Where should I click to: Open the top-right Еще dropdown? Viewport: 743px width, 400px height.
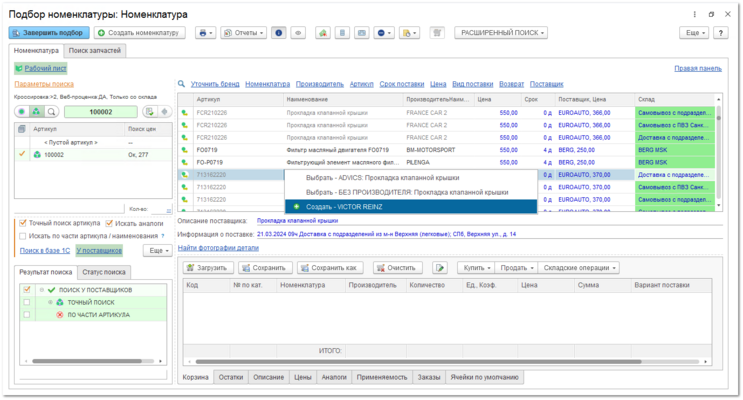pos(694,33)
